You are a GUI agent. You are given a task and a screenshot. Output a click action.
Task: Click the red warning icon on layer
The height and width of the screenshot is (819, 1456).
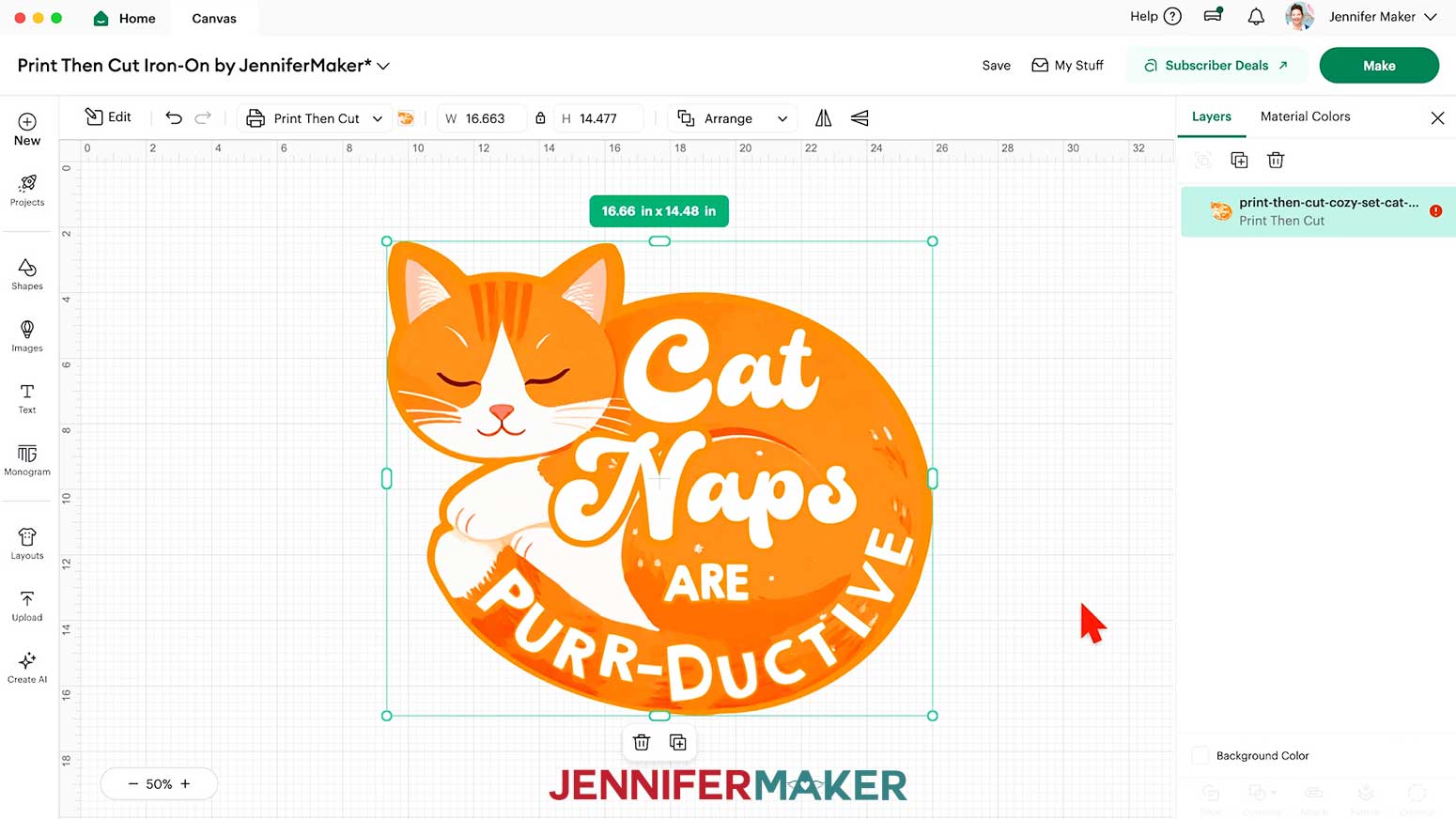pyautogui.click(x=1435, y=211)
